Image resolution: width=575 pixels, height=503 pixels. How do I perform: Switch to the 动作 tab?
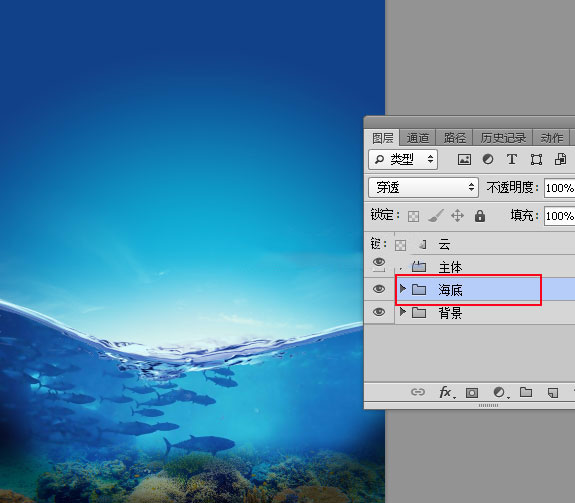pos(551,138)
